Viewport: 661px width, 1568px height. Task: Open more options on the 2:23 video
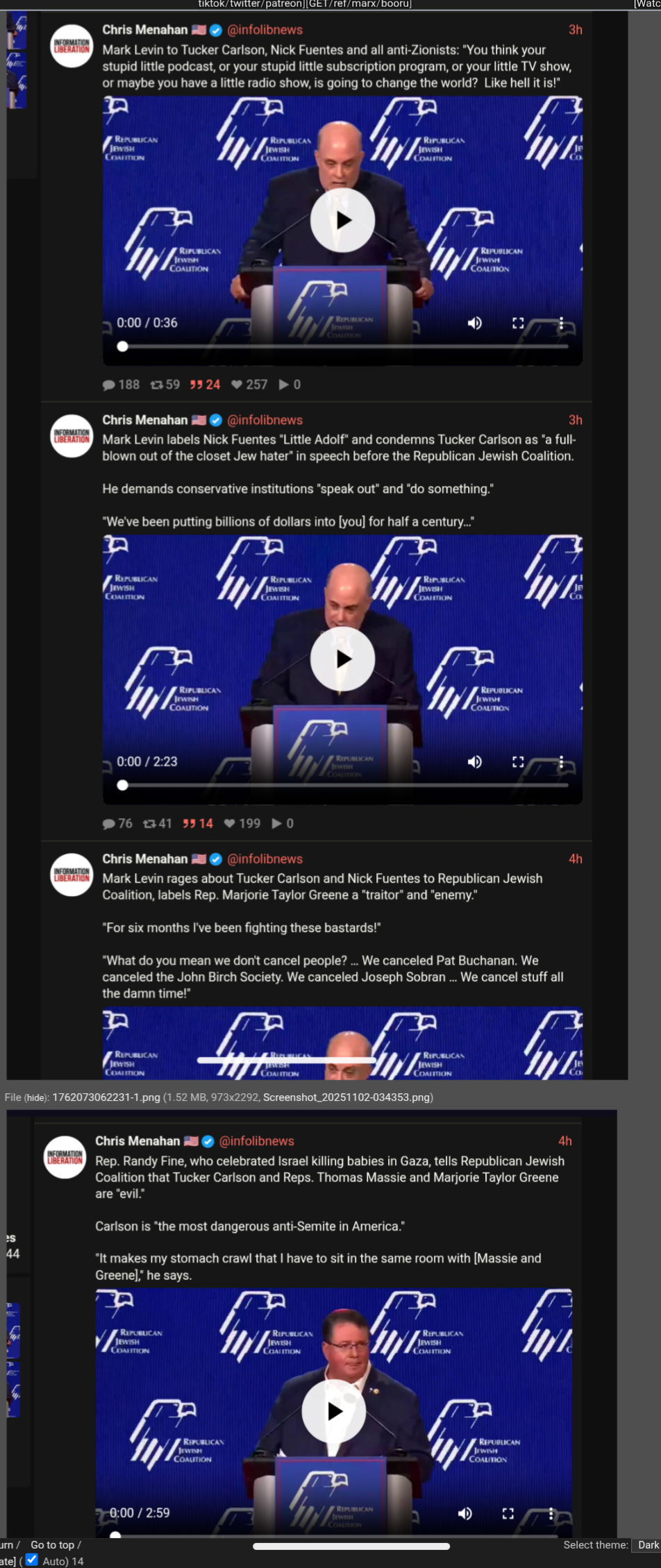click(561, 761)
